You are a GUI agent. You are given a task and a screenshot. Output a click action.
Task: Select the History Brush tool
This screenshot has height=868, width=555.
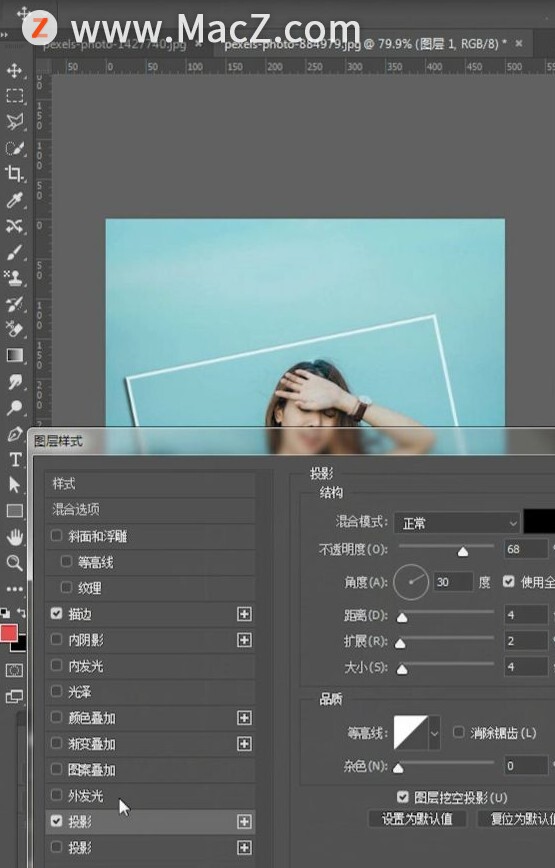point(14,303)
